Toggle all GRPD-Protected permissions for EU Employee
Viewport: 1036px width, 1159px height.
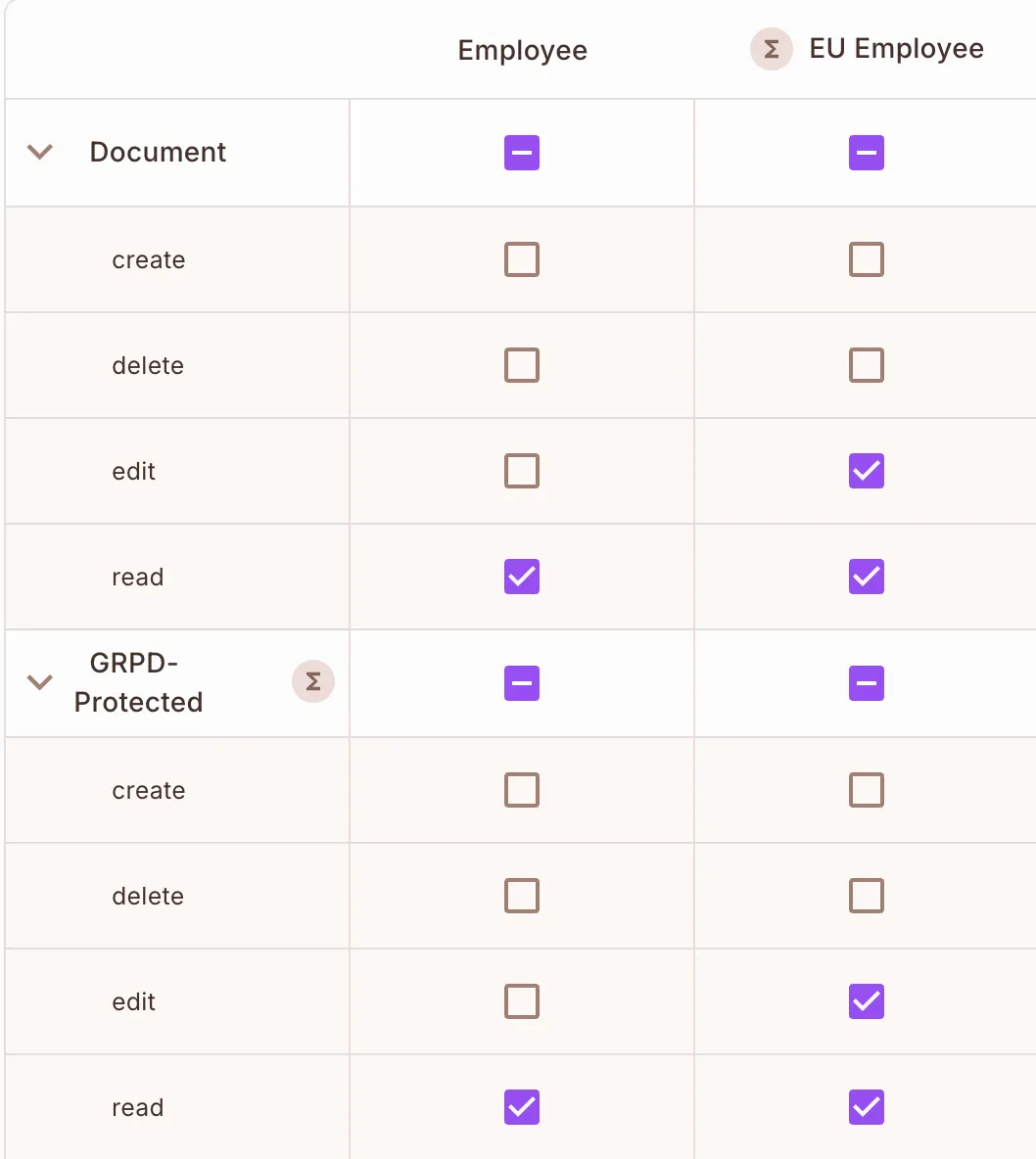(x=867, y=682)
